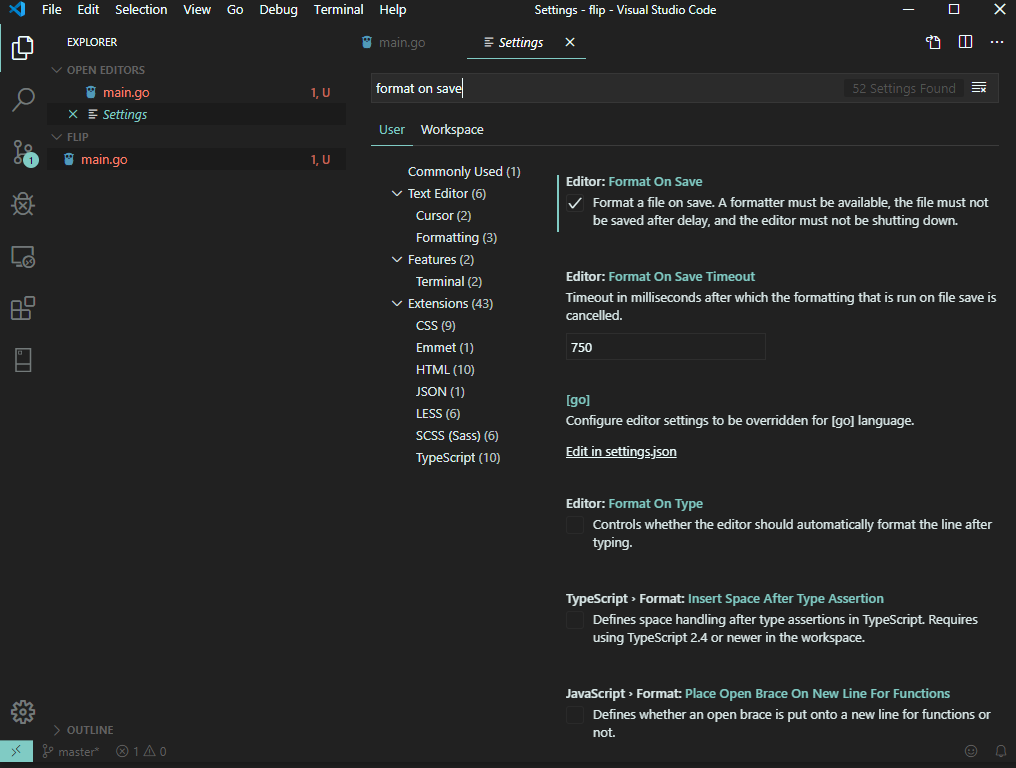Open the Extensions view

(x=22, y=308)
